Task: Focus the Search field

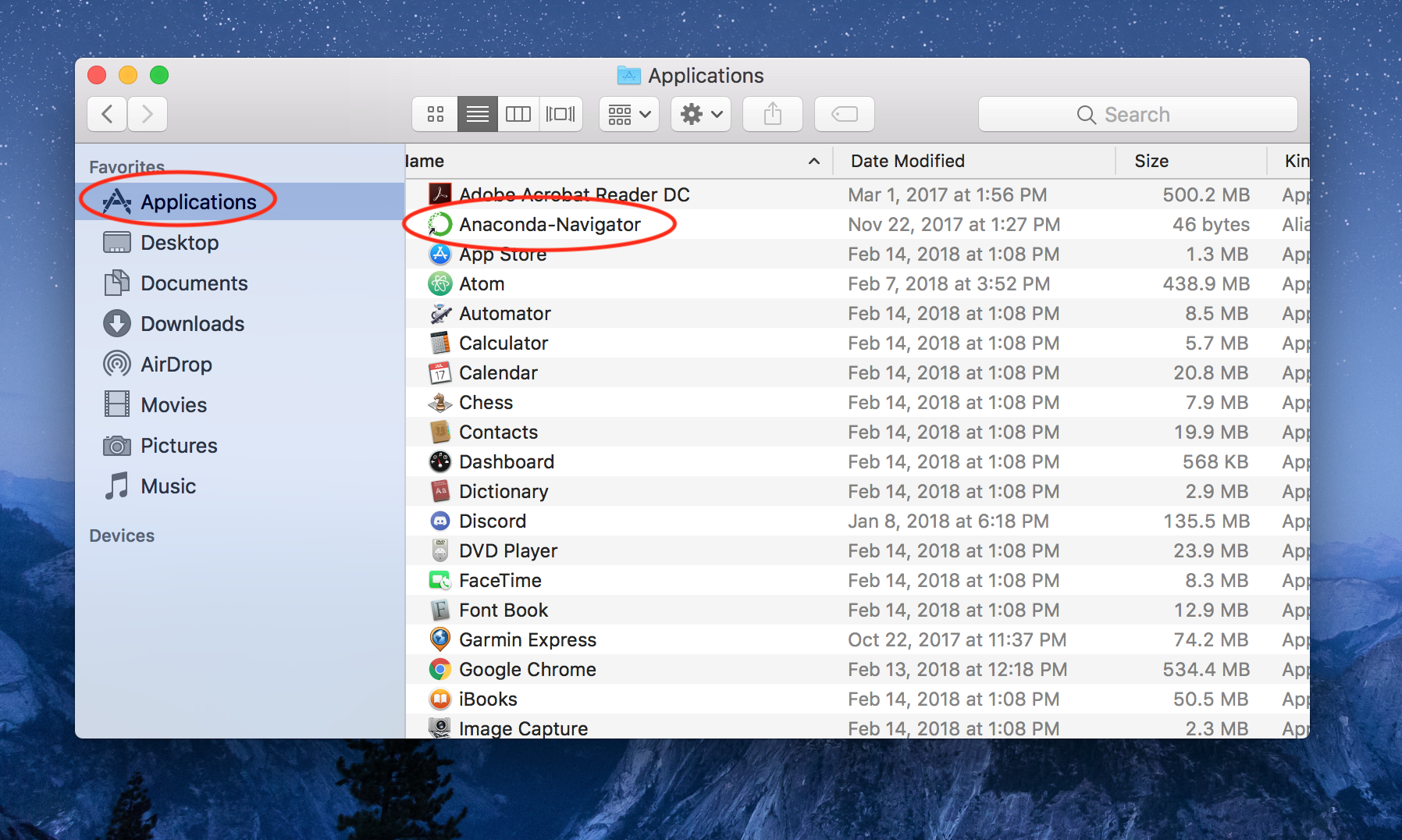Action: coord(1138,115)
